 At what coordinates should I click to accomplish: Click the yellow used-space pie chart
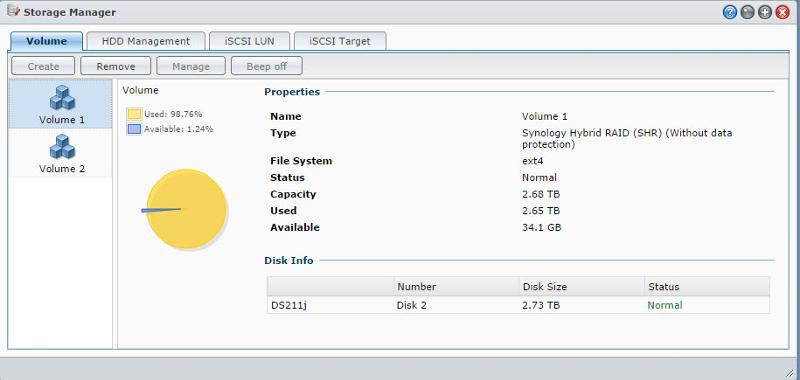click(187, 209)
